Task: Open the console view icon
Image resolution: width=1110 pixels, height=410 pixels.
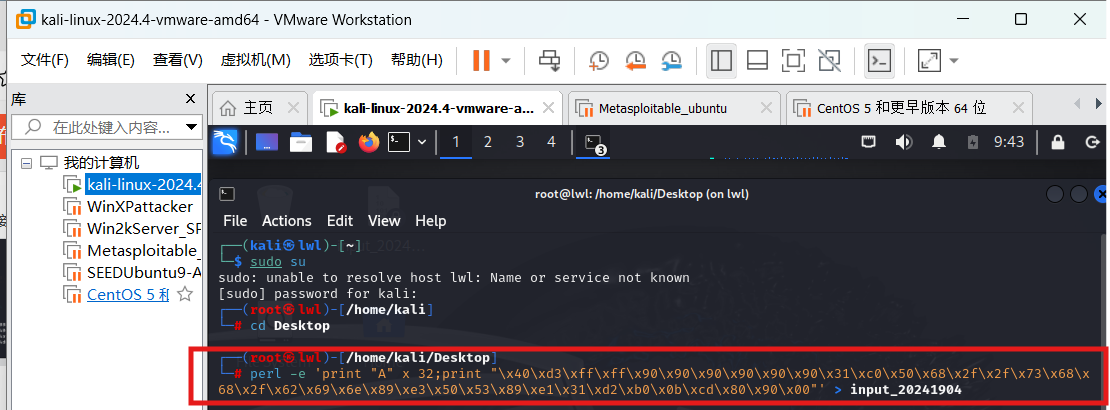Action: pyautogui.click(x=879, y=60)
